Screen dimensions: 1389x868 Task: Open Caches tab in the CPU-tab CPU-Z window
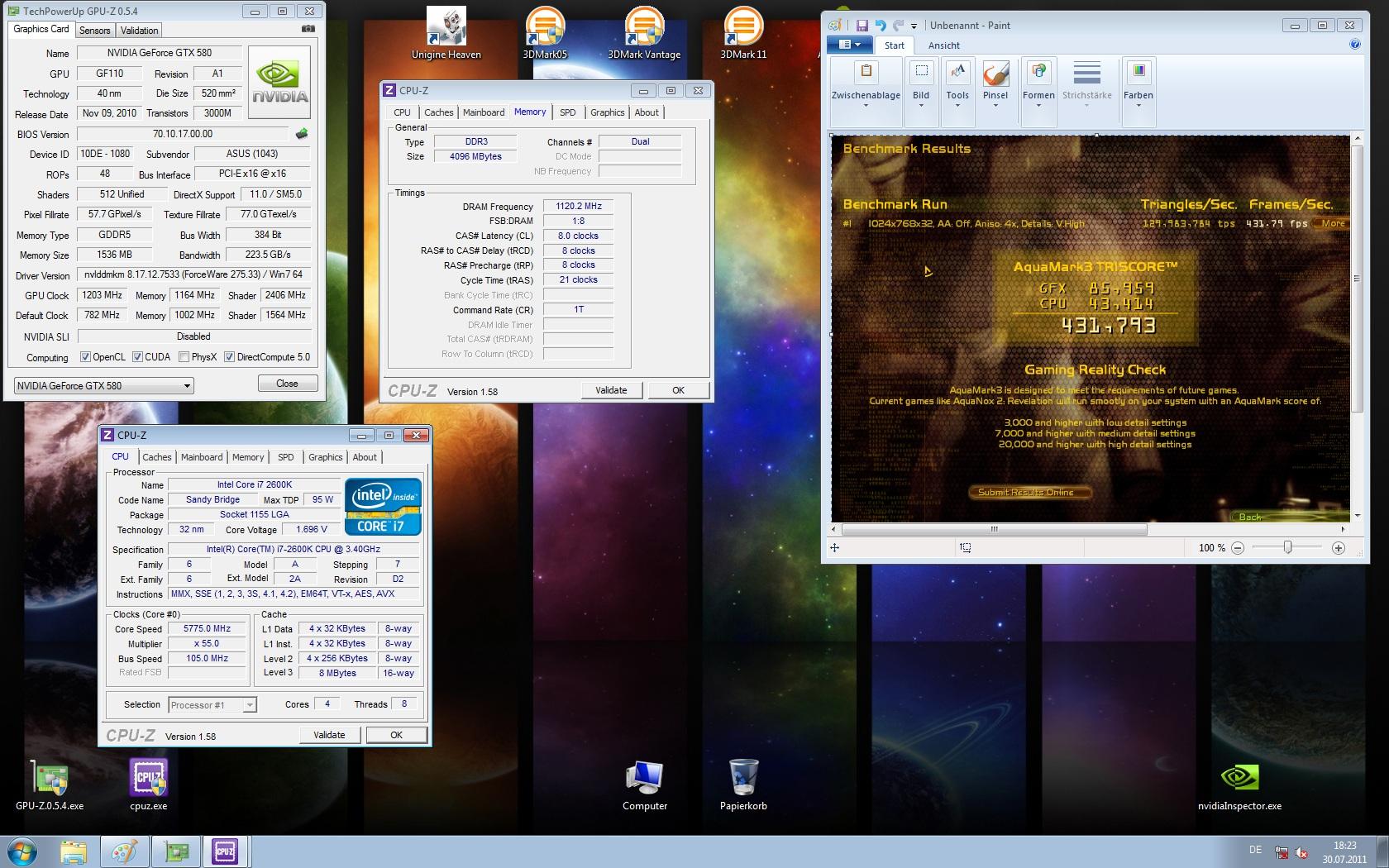coord(156,457)
